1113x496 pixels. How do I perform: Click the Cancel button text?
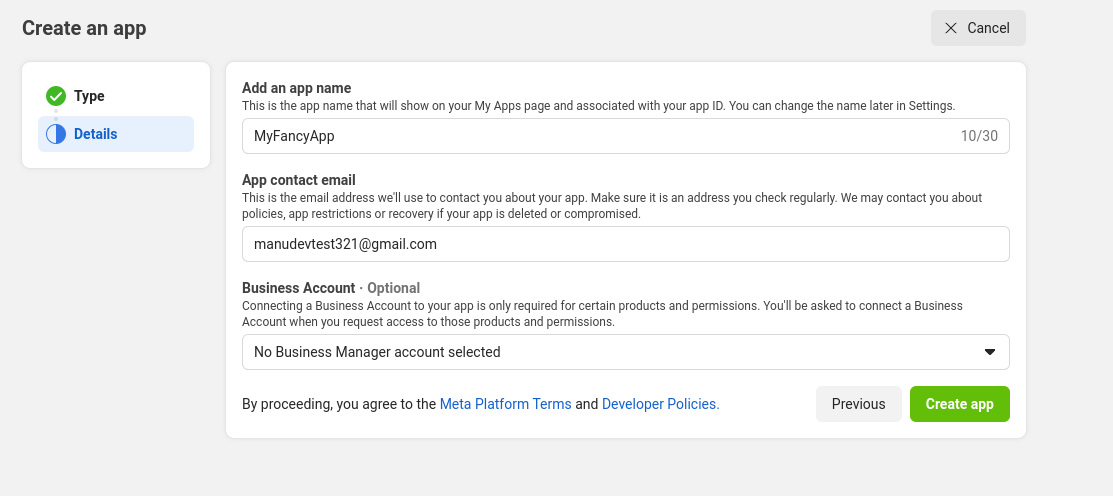988,28
